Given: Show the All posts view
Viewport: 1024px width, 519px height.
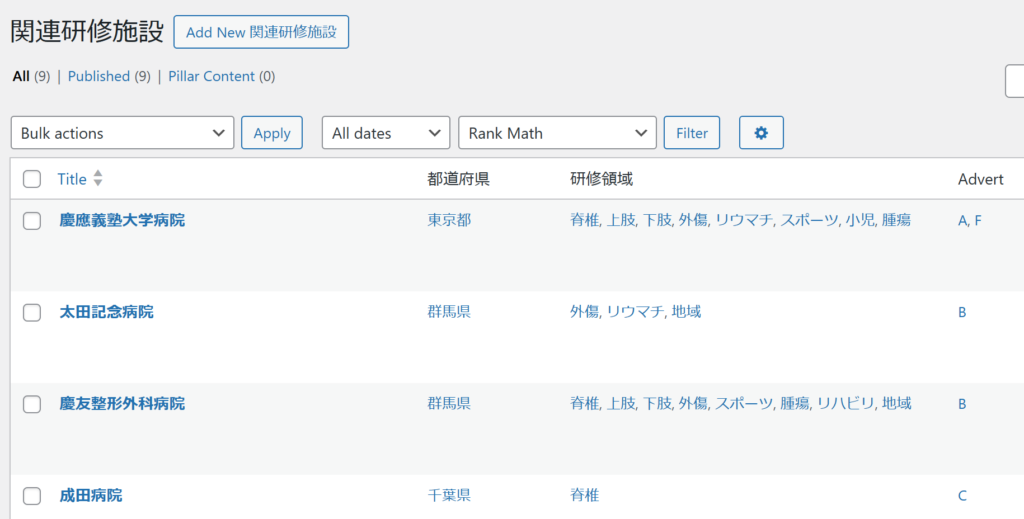Looking at the screenshot, I should 21,76.
